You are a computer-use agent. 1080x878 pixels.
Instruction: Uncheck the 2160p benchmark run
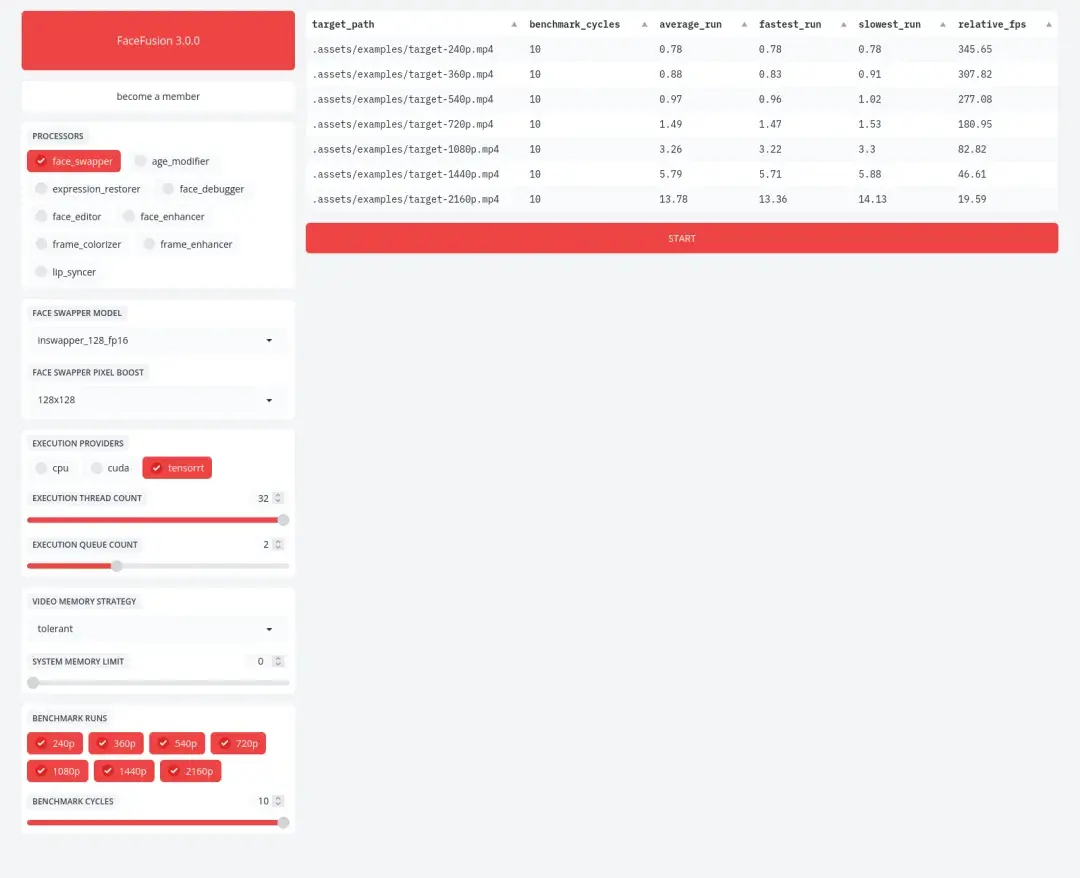[x=191, y=771]
